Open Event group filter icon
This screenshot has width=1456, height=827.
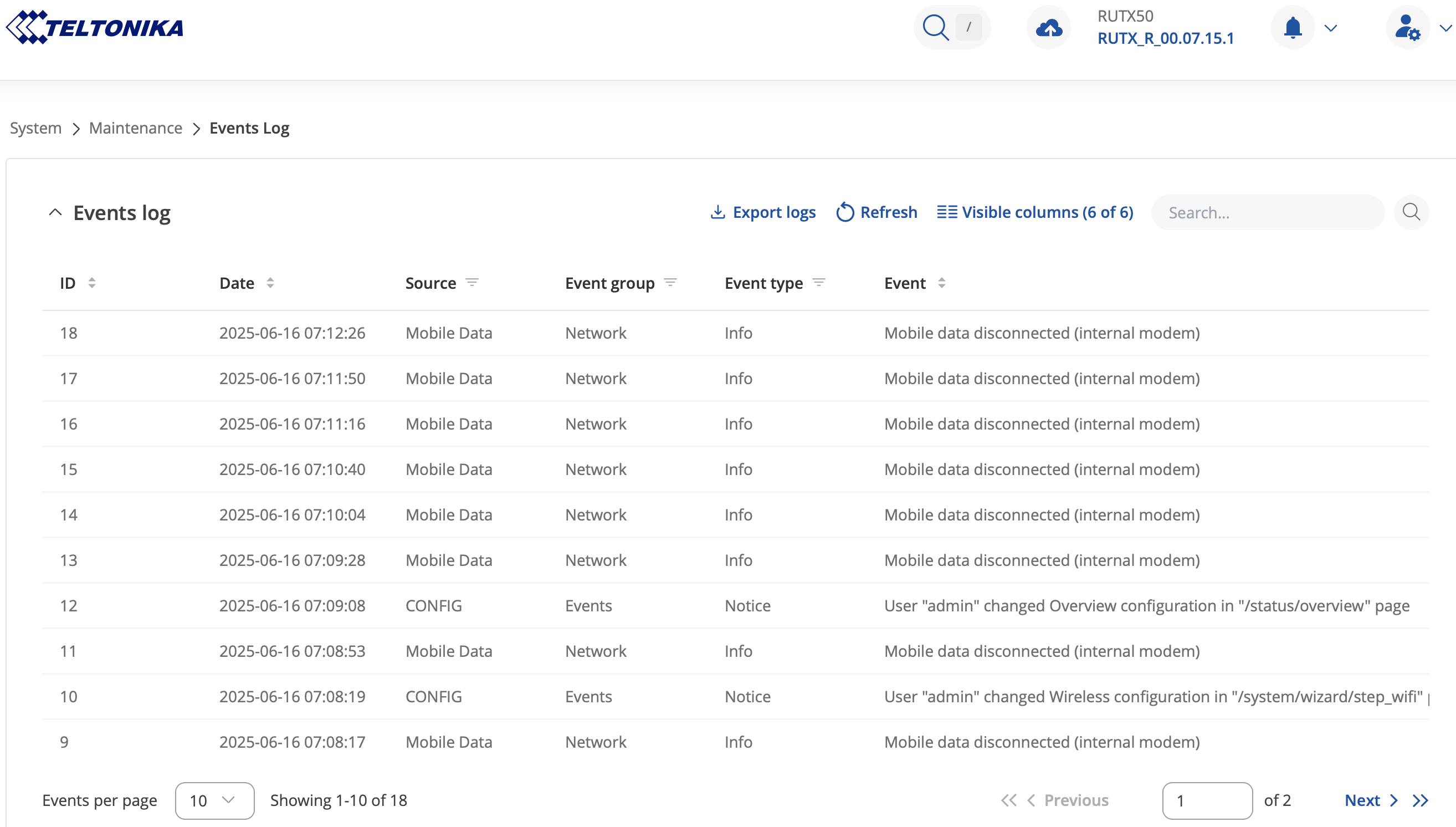(670, 282)
